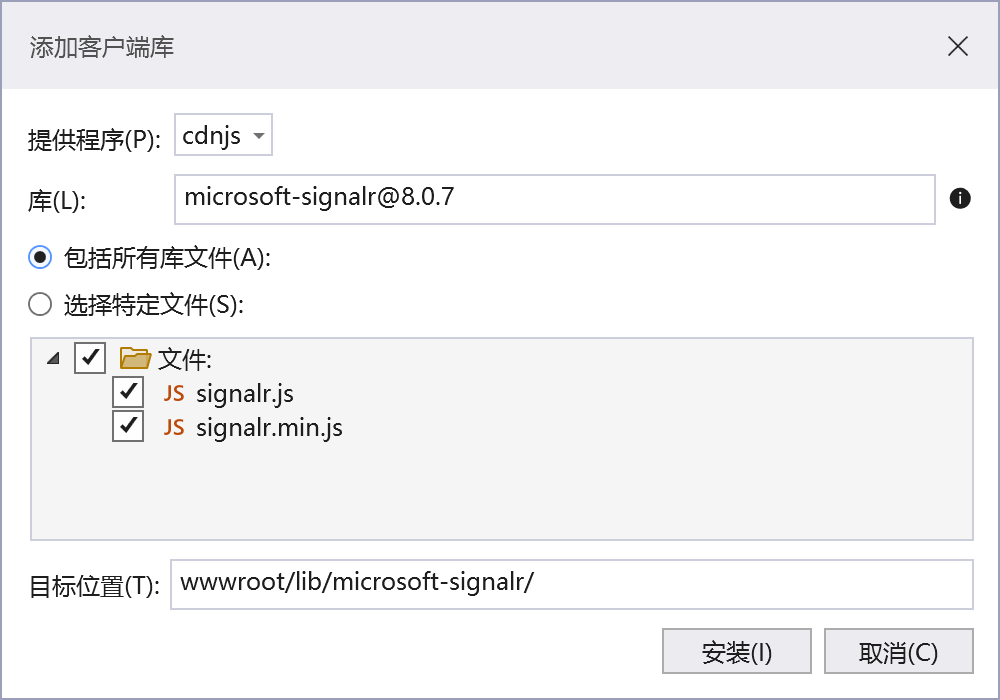Click the JS icon for signalr.js

tap(174, 393)
